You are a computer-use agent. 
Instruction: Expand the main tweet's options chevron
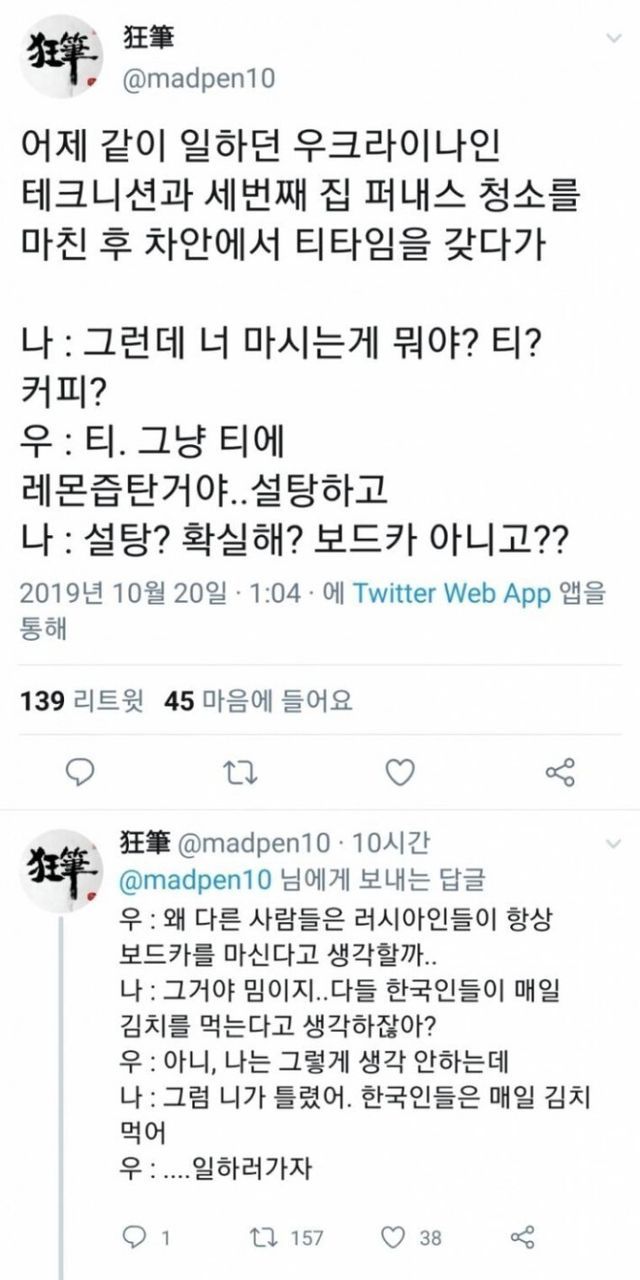tap(611, 37)
